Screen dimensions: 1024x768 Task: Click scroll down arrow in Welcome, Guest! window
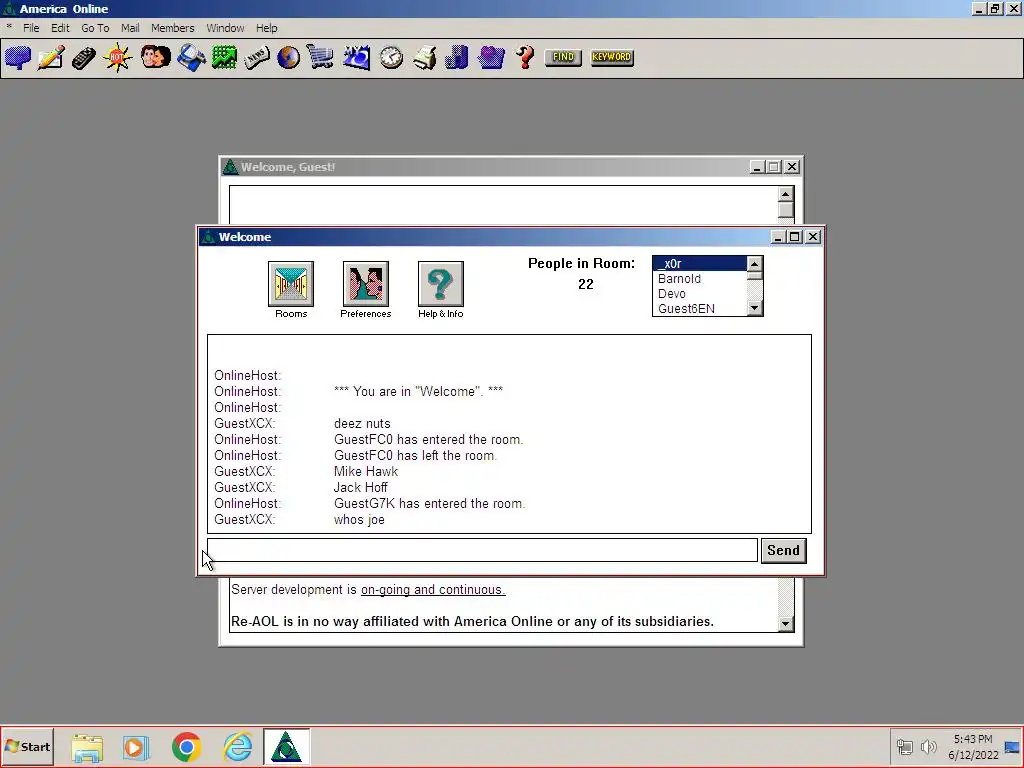(785, 624)
